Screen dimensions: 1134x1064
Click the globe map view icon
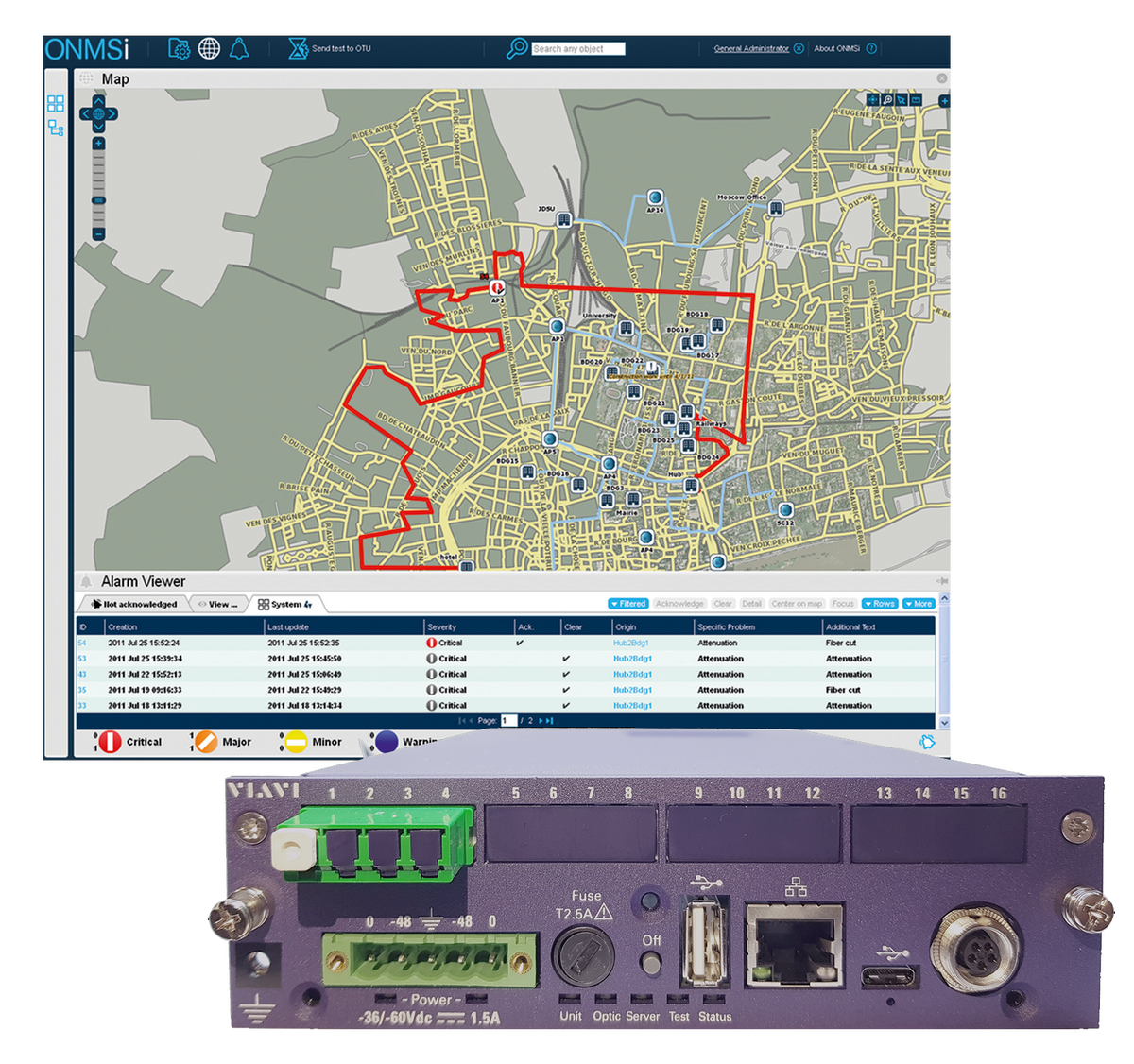209,48
